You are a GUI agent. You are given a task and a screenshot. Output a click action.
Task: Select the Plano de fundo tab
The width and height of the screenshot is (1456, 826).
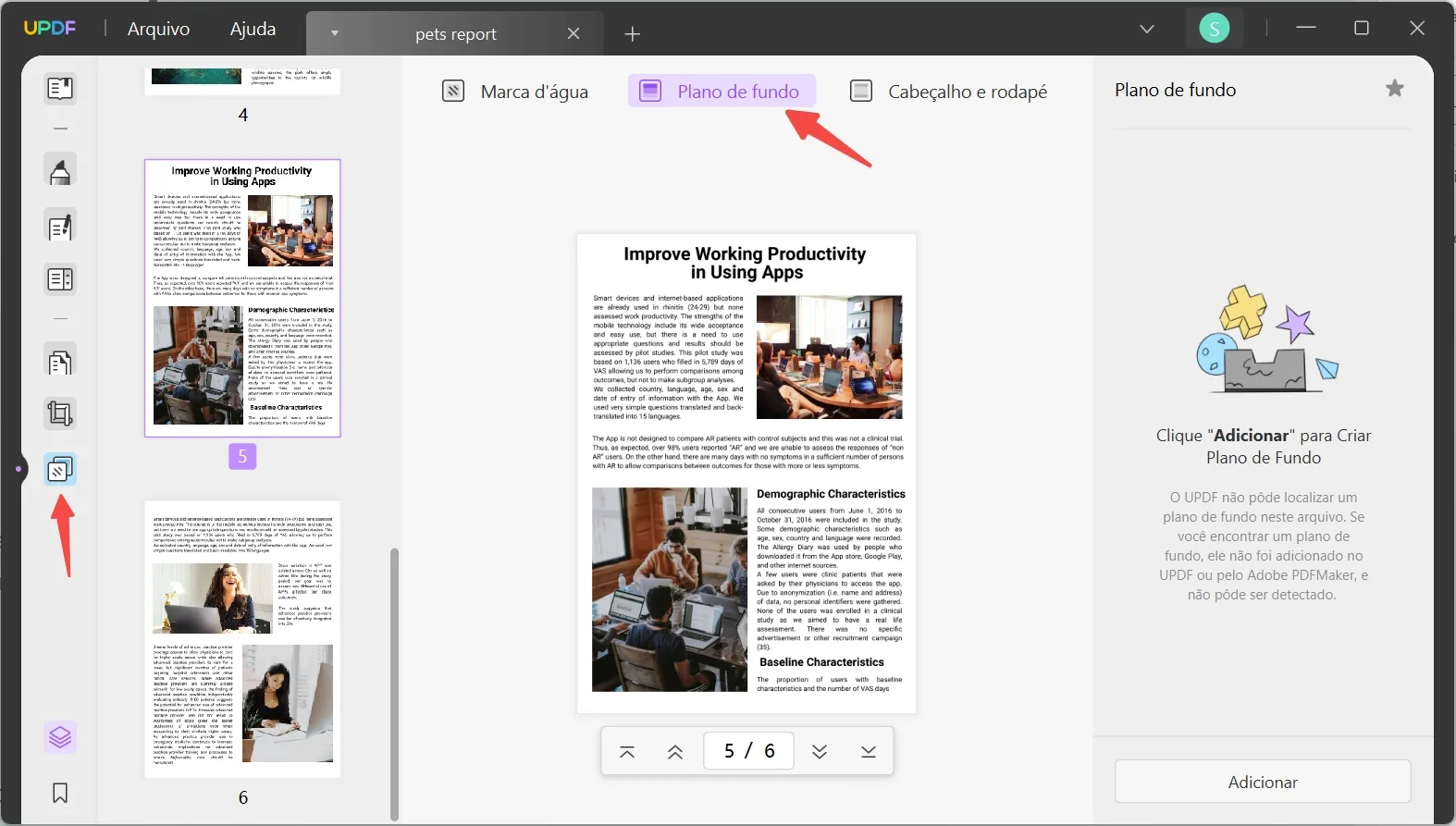[x=722, y=92]
